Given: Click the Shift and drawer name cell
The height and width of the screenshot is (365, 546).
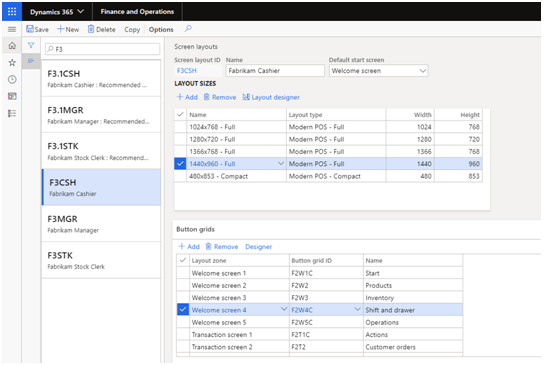Looking at the screenshot, I should 413,310.
